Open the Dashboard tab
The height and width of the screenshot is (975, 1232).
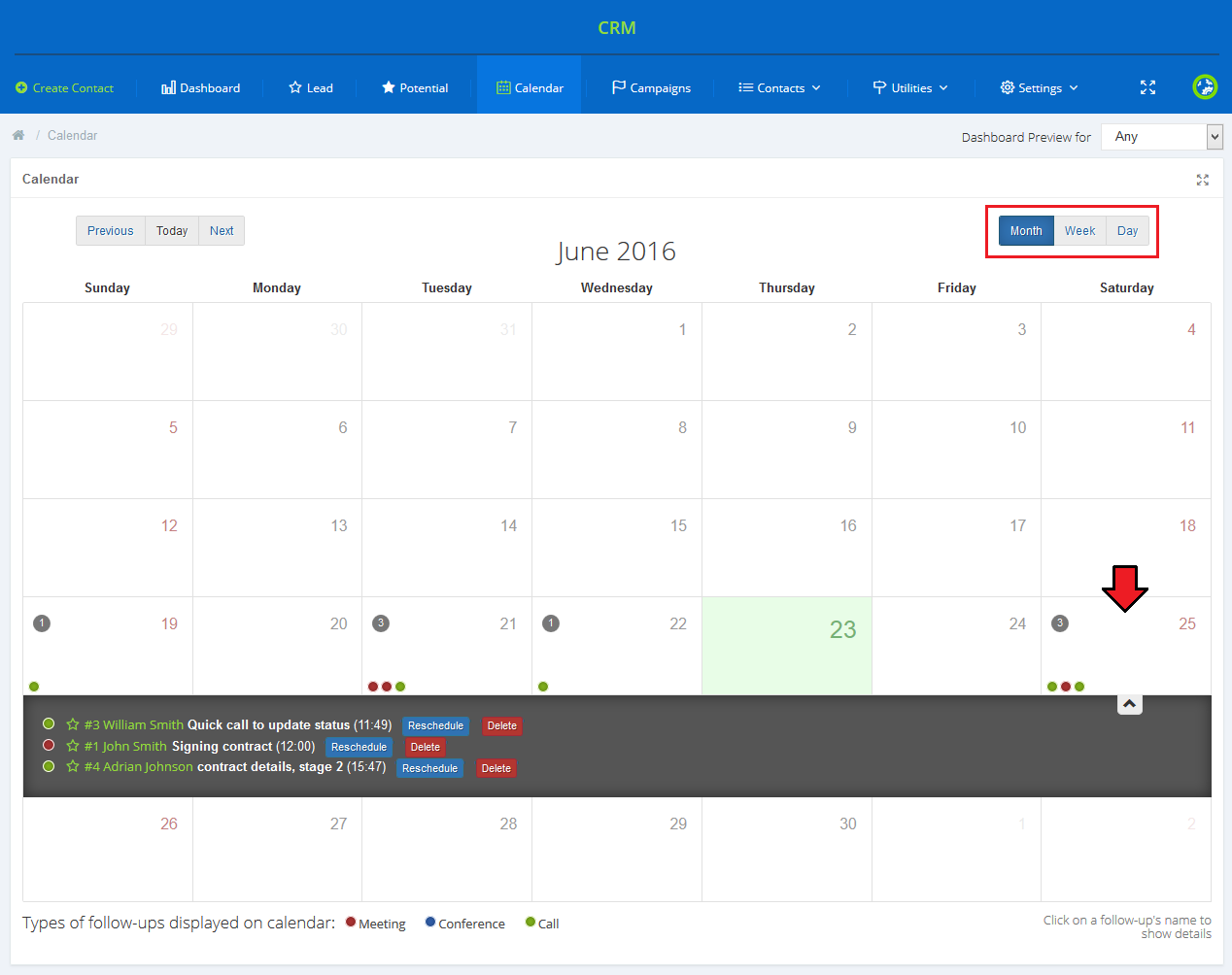tap(200, 87)
